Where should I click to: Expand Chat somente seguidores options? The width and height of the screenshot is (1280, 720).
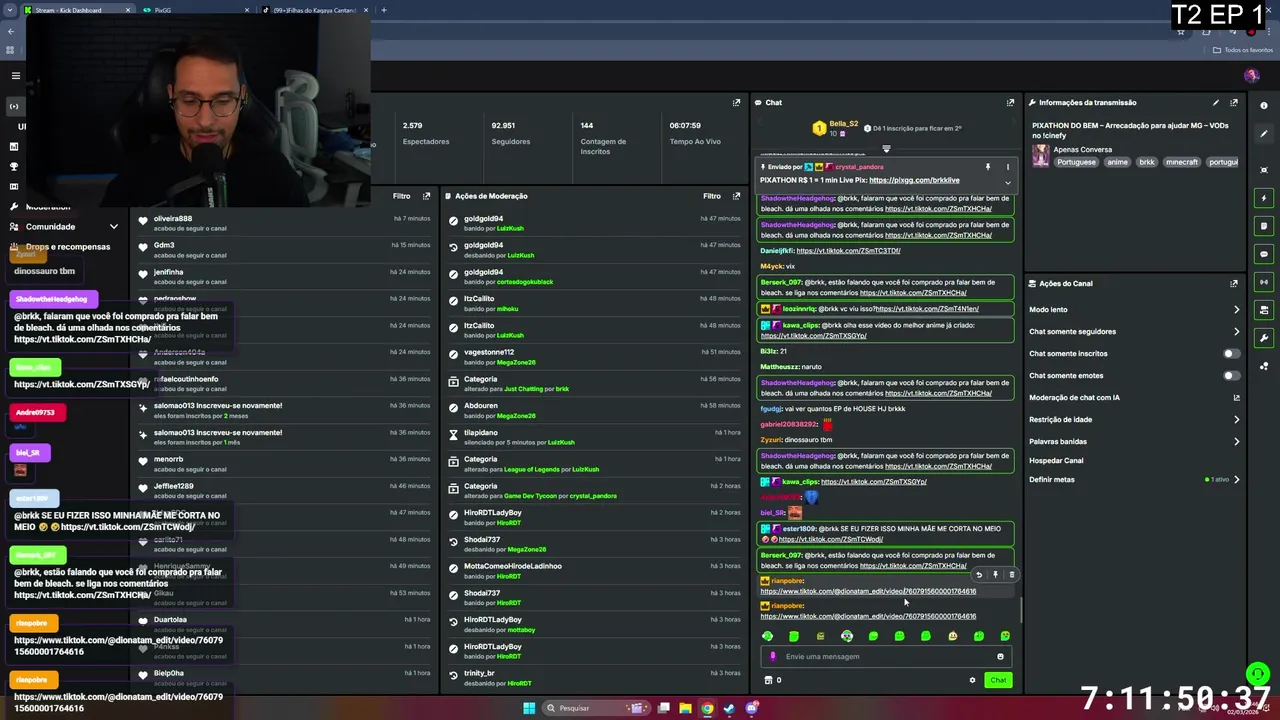(x=1236, y=332)
